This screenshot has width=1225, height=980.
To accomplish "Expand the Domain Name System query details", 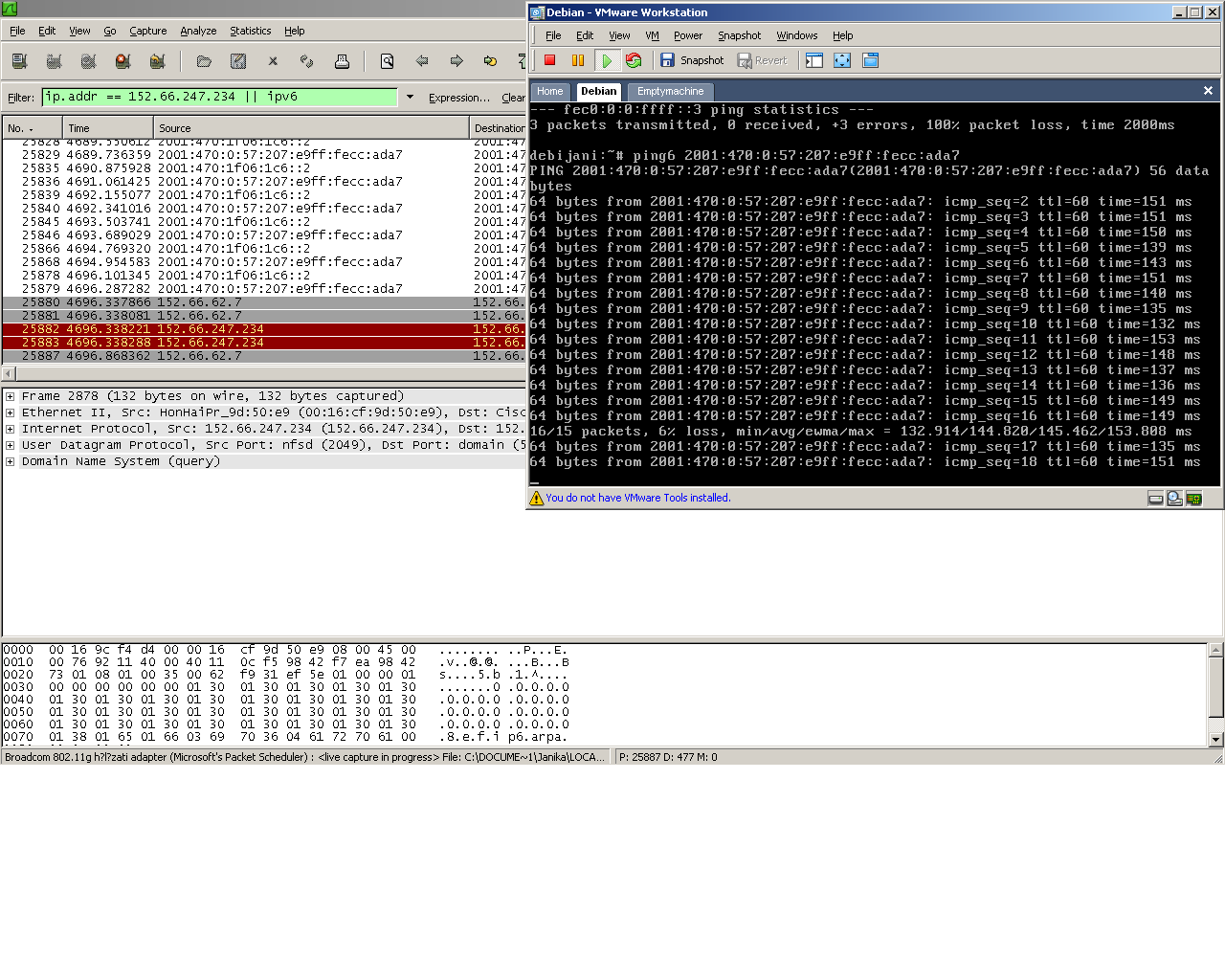I will point(9,461).
